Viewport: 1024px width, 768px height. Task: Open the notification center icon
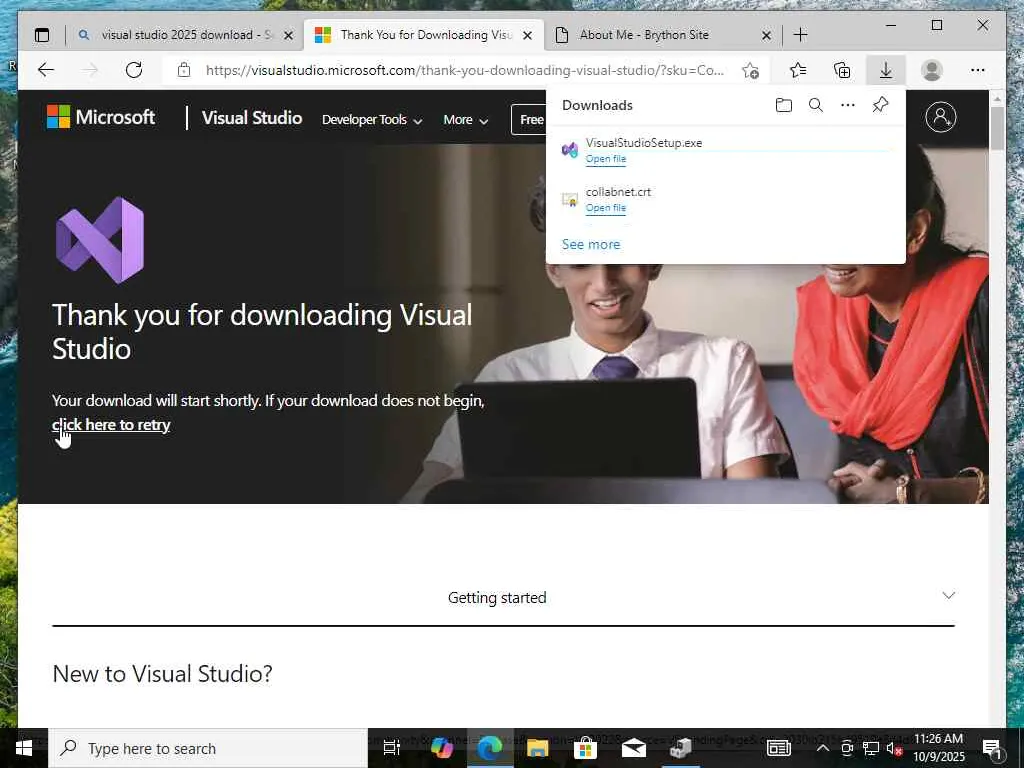coord(993,748)
